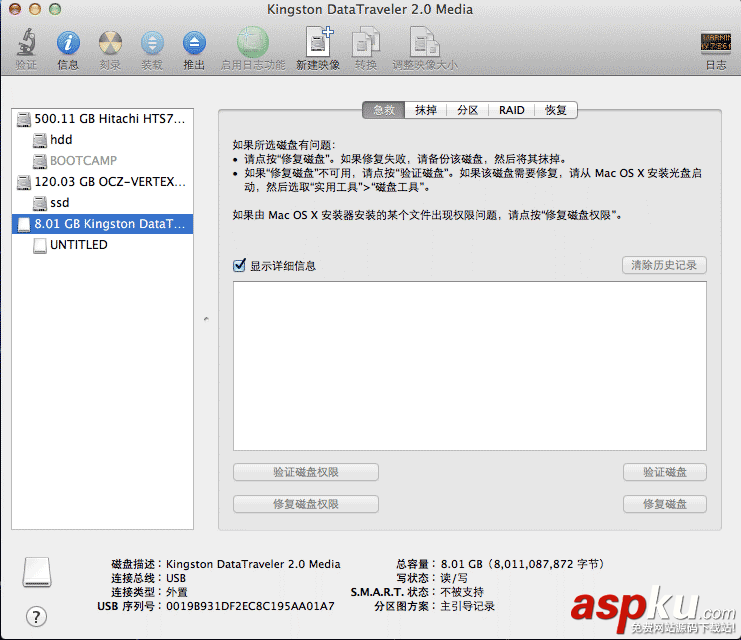Switch to the RAID tab

point(511,110)
